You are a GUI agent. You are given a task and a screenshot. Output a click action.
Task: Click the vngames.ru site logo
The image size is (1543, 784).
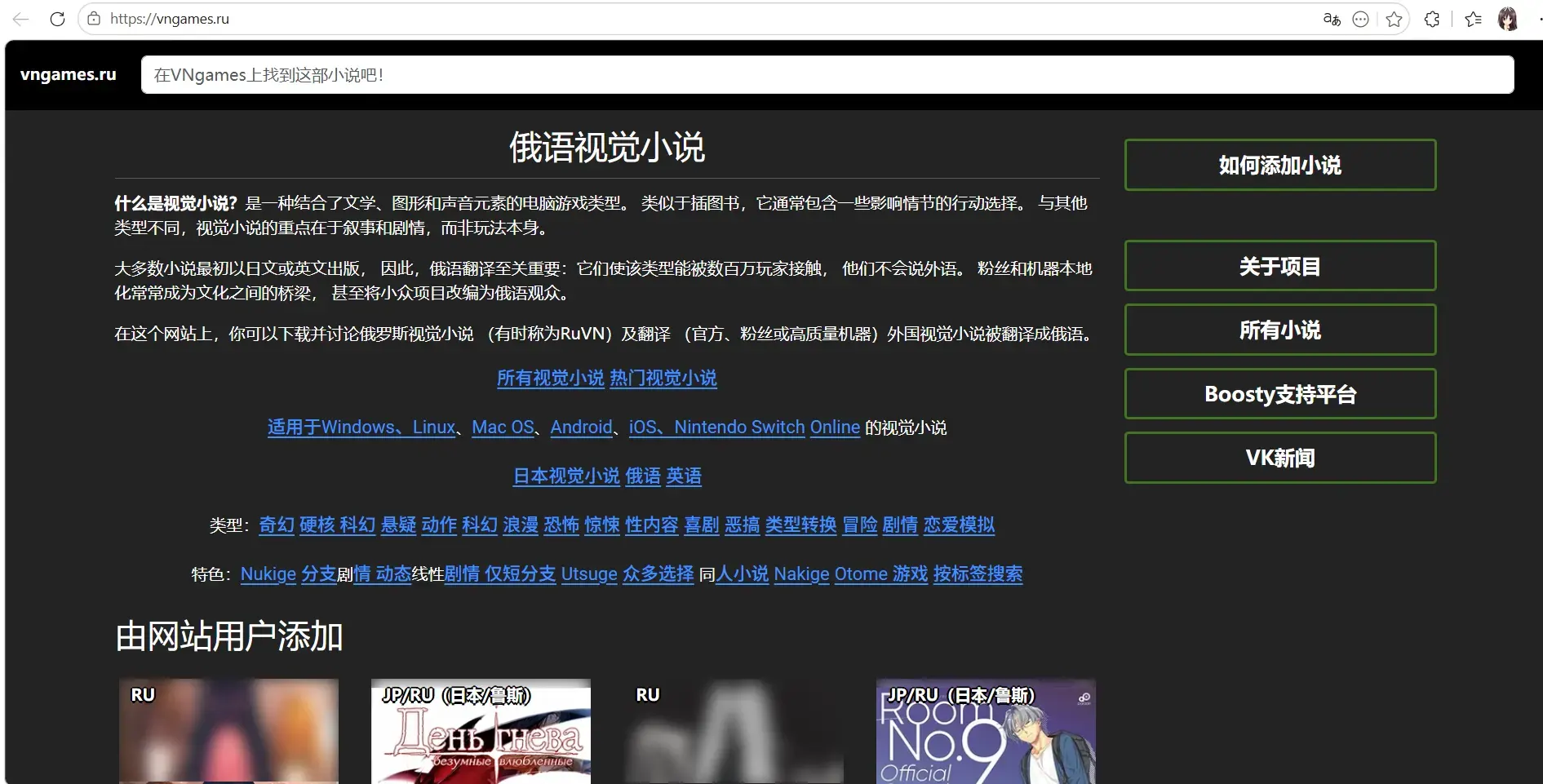click(x=69, y=74)
